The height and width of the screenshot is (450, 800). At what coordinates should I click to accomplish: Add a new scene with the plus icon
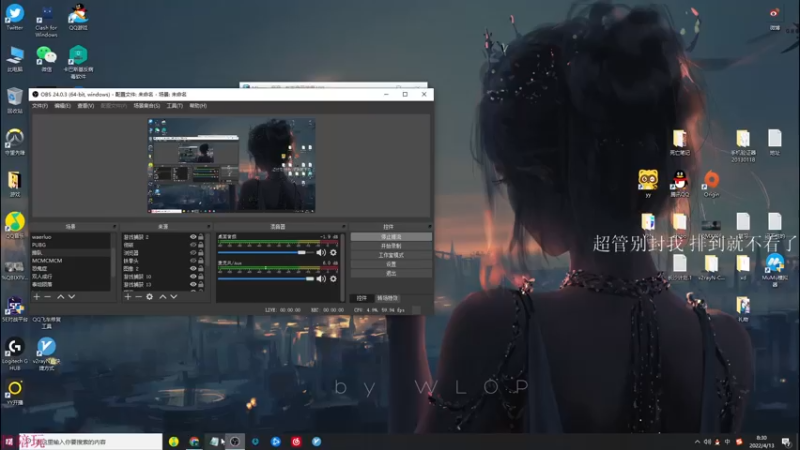(x=36, y=296)
